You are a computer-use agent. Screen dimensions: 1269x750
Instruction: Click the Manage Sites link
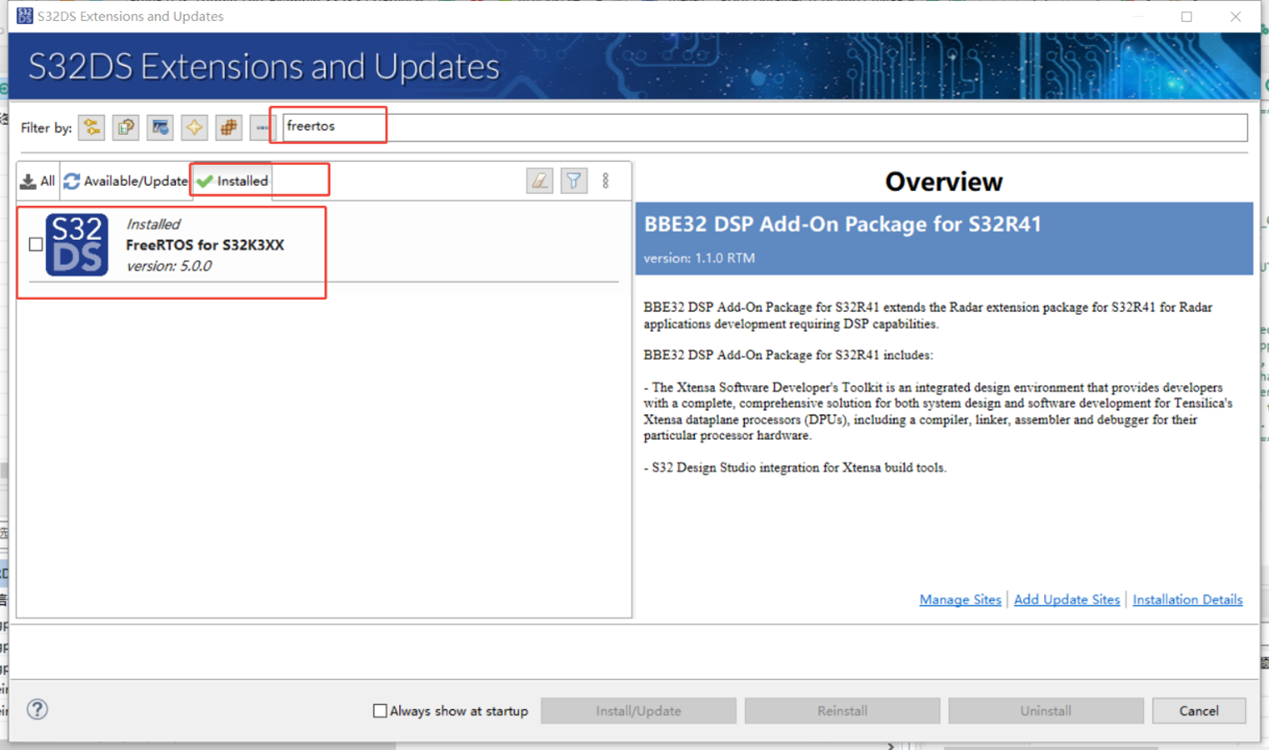point(960,600)
